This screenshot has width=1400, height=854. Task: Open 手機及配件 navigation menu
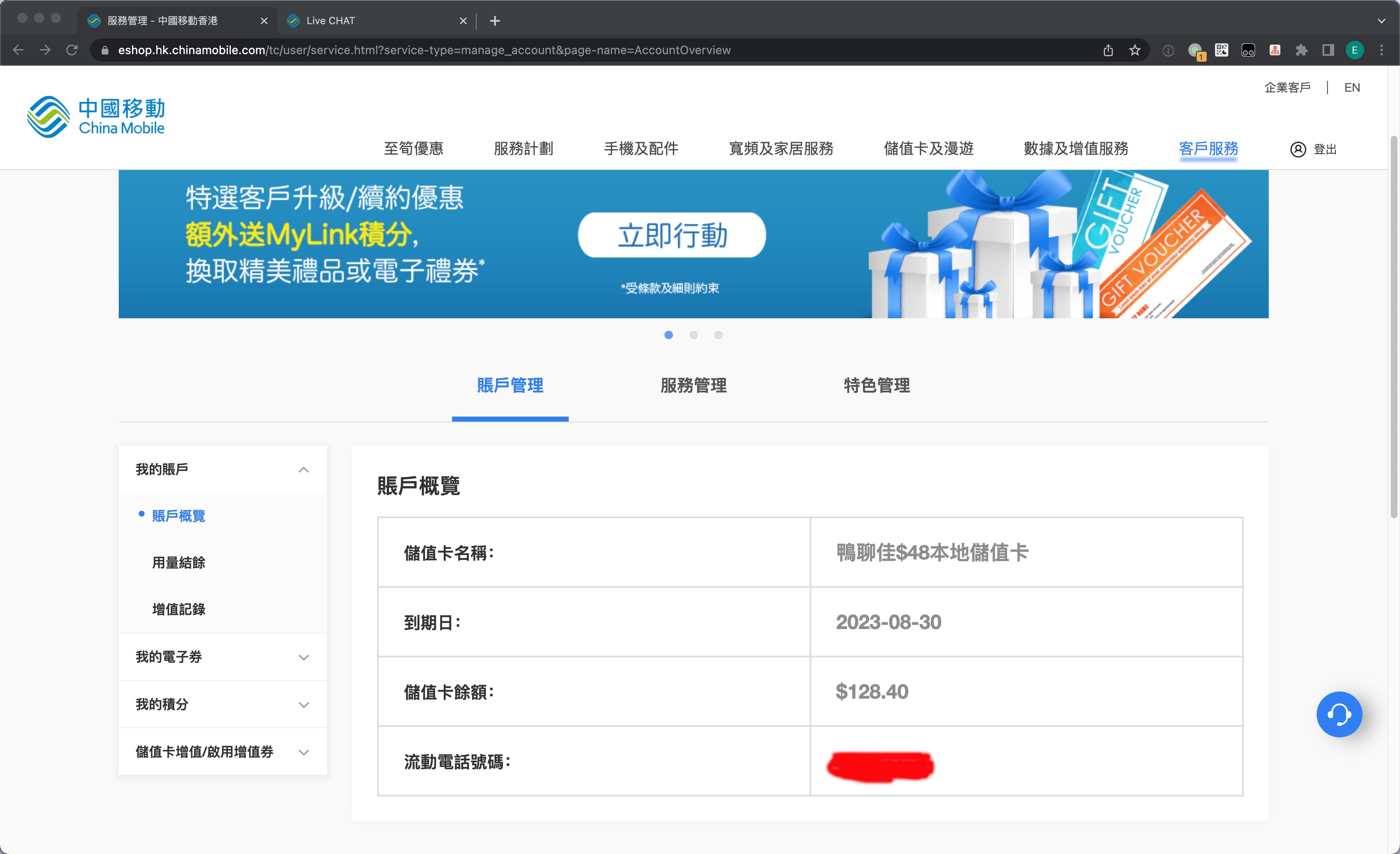click(x=641, y=149)
